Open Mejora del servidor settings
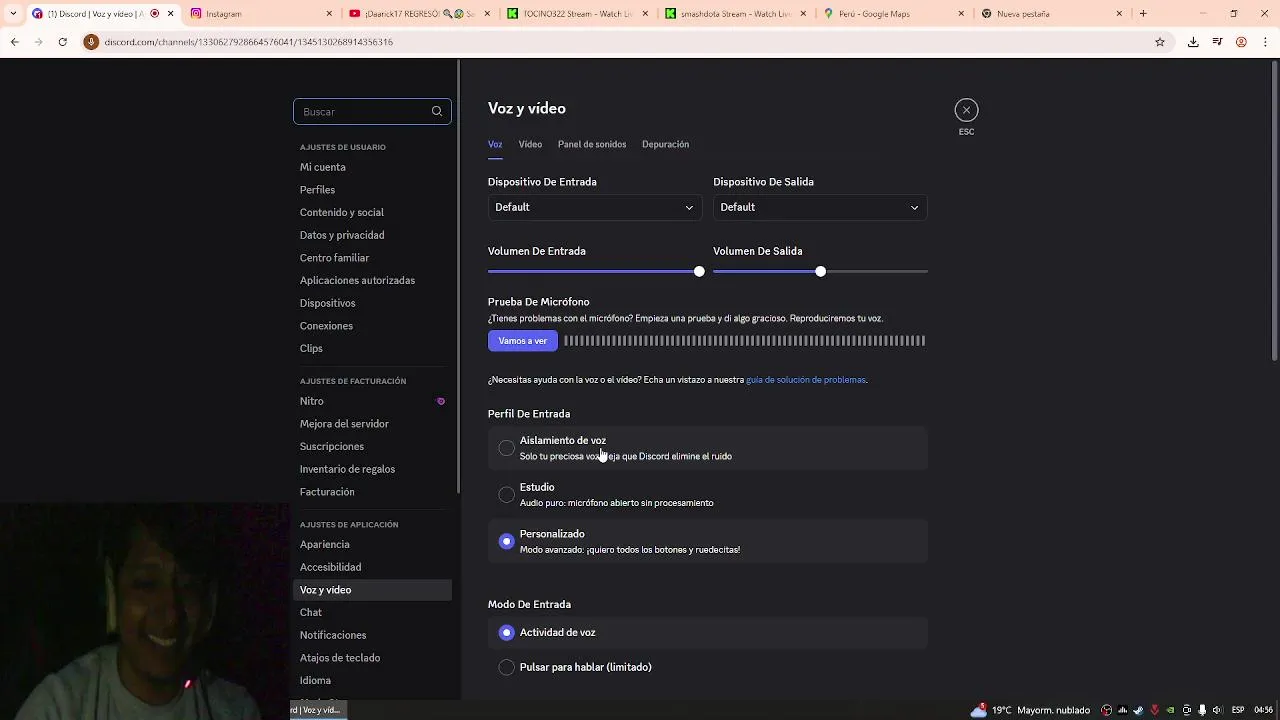Screen dimensions: 1280x720 point(372,424)
